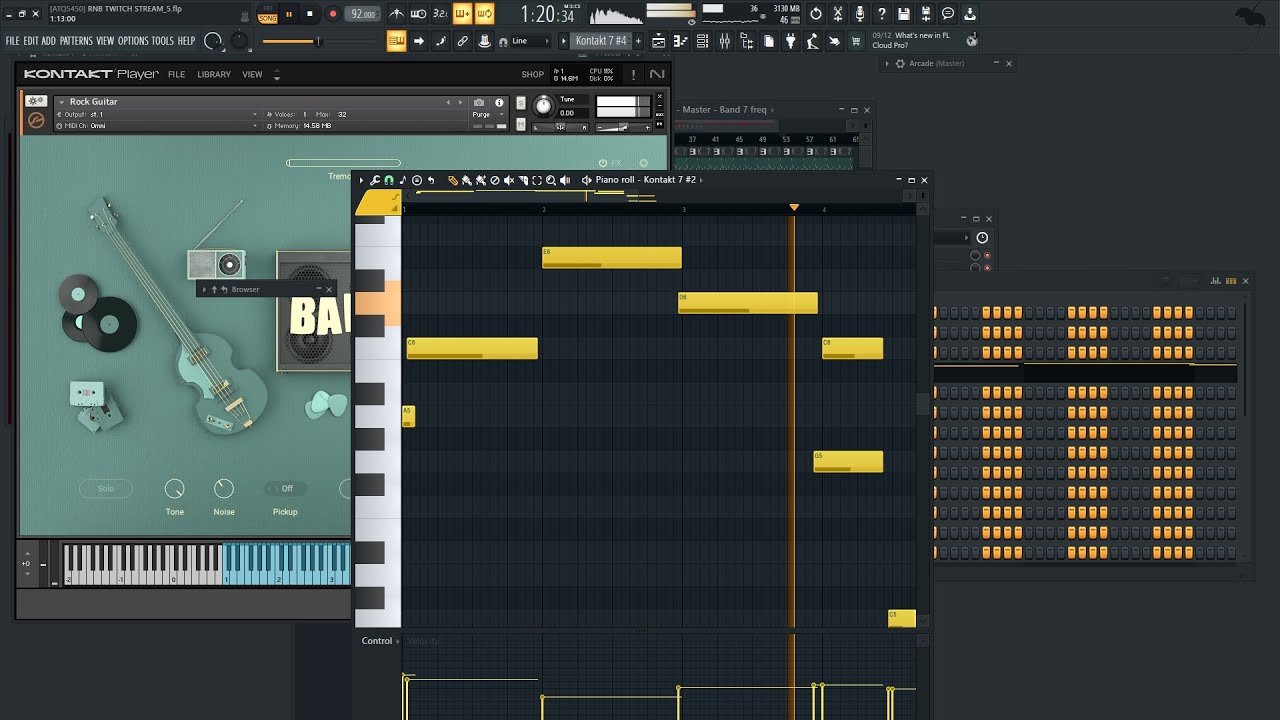
Task: Toggle loop recording button
Action: (x=484, y=14)
